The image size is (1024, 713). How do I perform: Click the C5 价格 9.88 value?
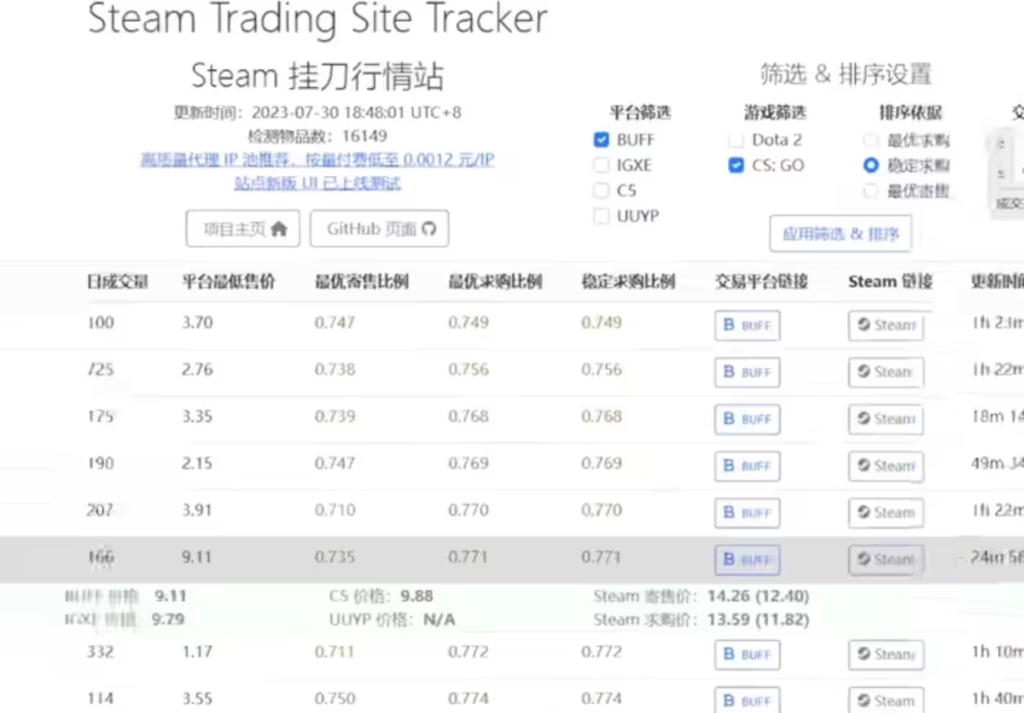417,596
